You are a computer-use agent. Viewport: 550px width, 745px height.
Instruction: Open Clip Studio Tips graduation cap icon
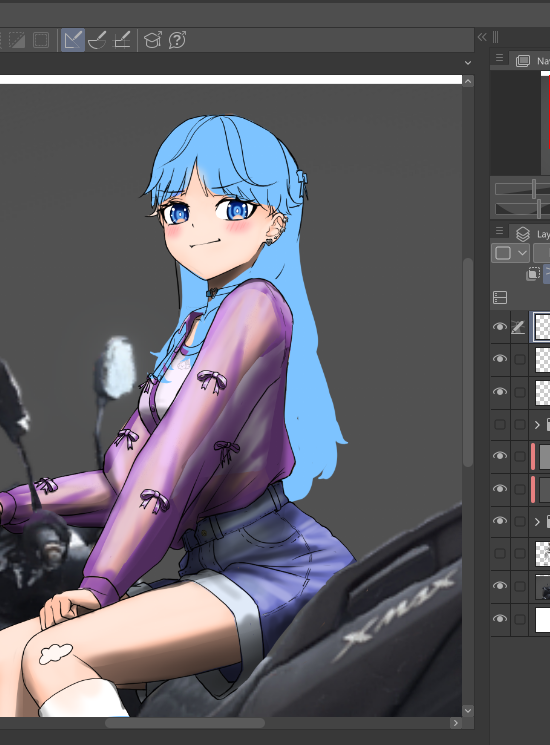point(152,40)
